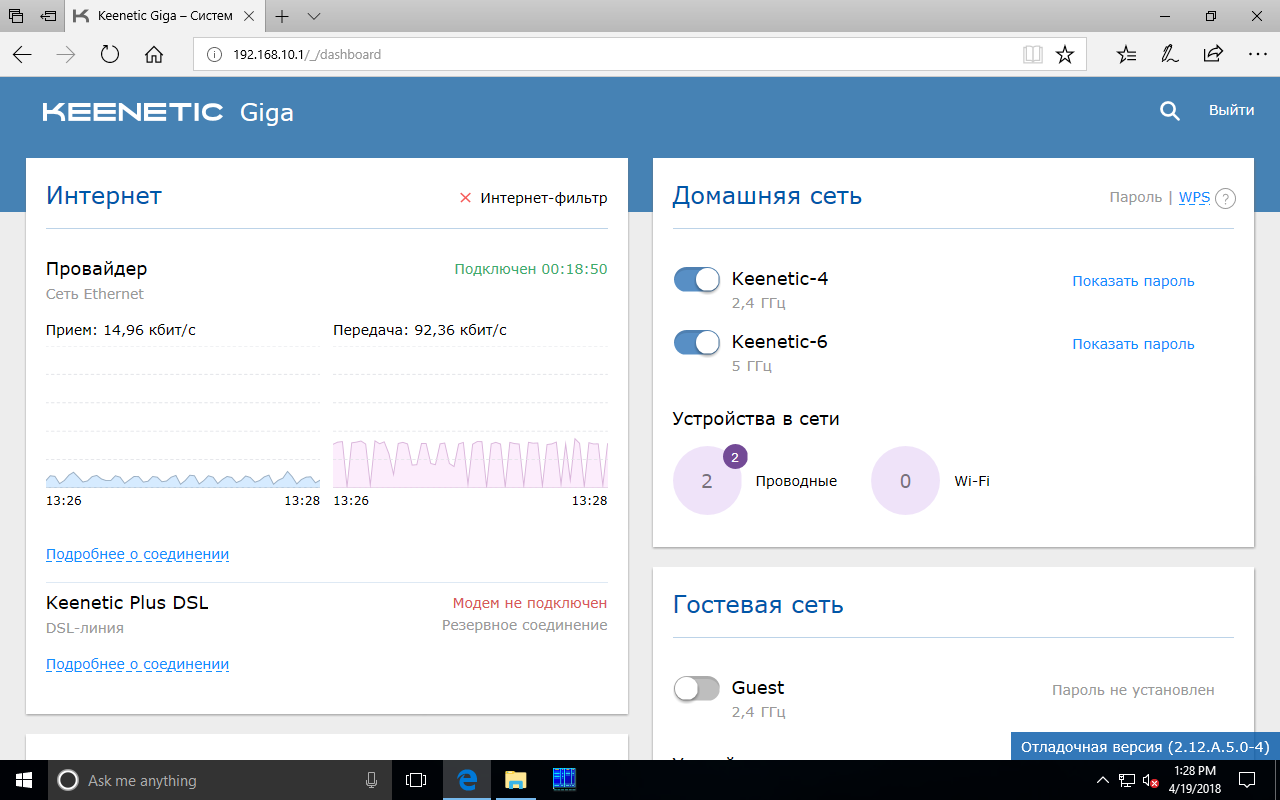Click the network icon in system tray

click(1127, 780)
